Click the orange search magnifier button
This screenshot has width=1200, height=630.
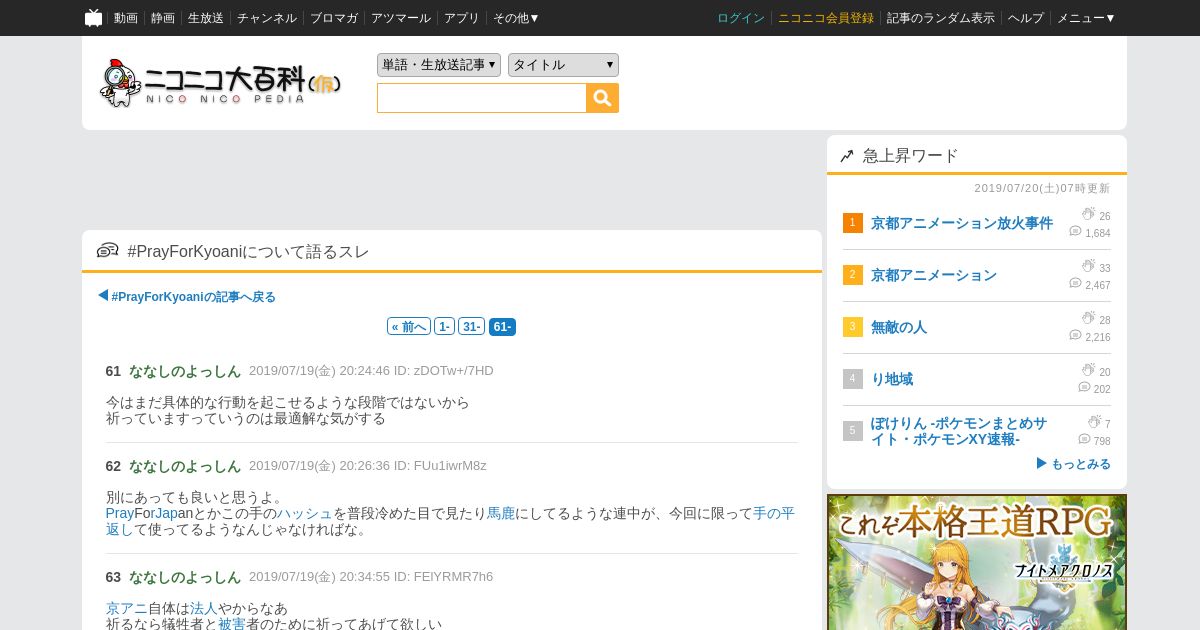pyautogui.click(x=602, y=98)
